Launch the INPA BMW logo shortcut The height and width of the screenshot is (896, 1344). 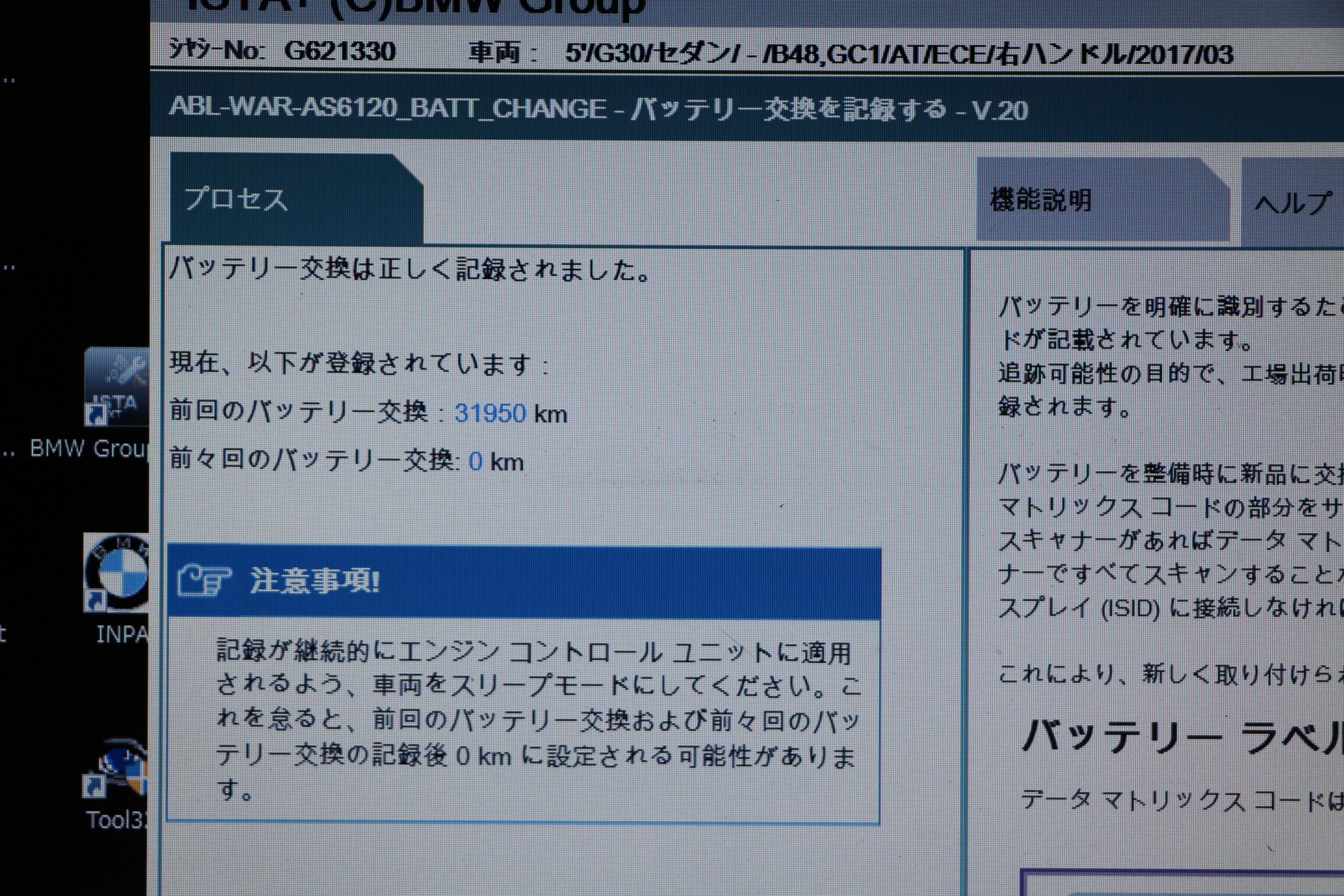click(117, 572)
